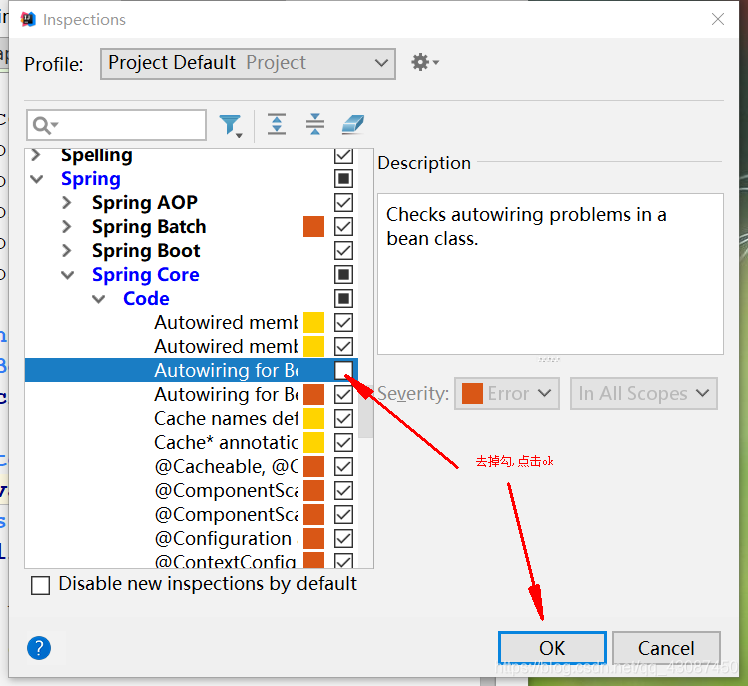Expand the Spring Boot node

(67, 250)
